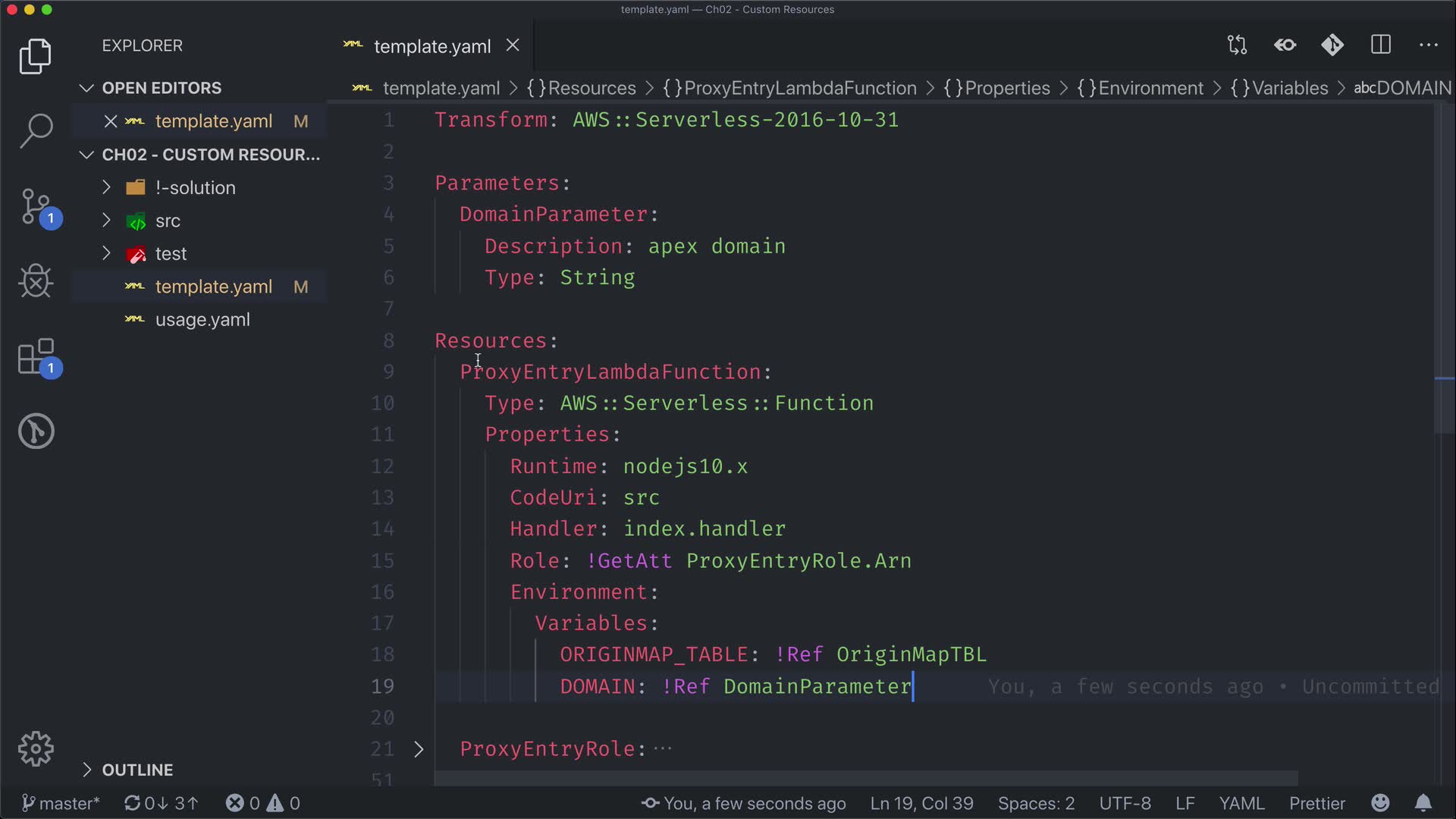
Task: Expand the folded ProxyEntryRole section
Action: point(419,749)
